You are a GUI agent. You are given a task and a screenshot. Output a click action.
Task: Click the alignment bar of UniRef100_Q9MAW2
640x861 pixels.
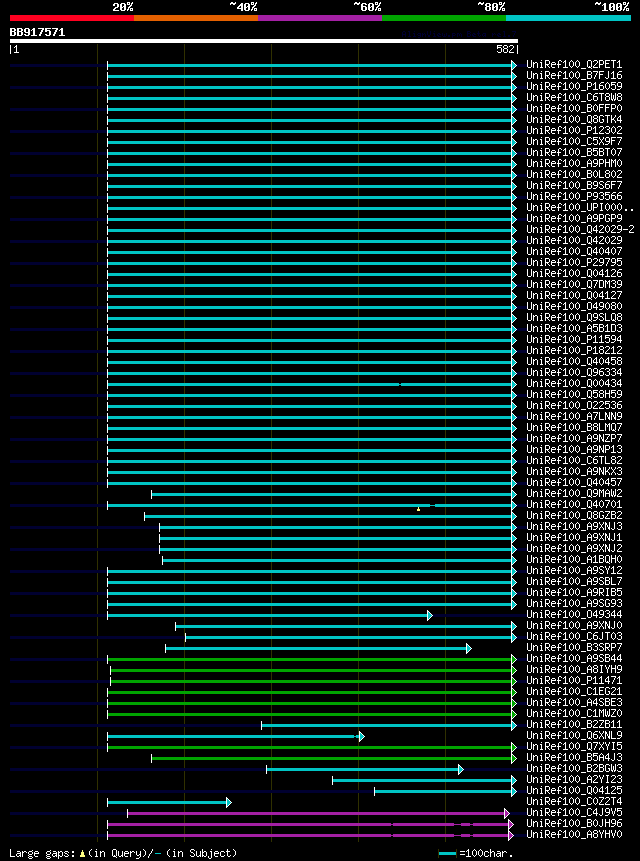pyautogui.click(x=334, y=495)
